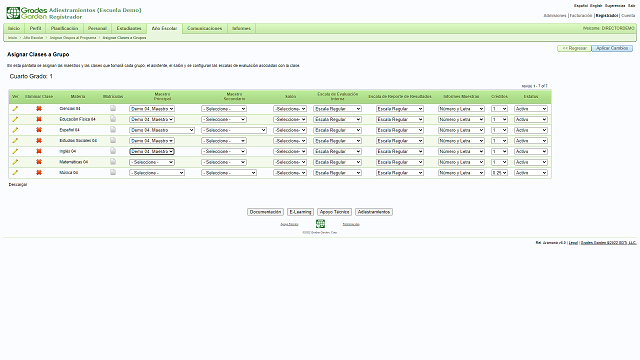Open the pencil edit icon for Español 04
This screenshot has height=360, width=640.
click(15, 130)
